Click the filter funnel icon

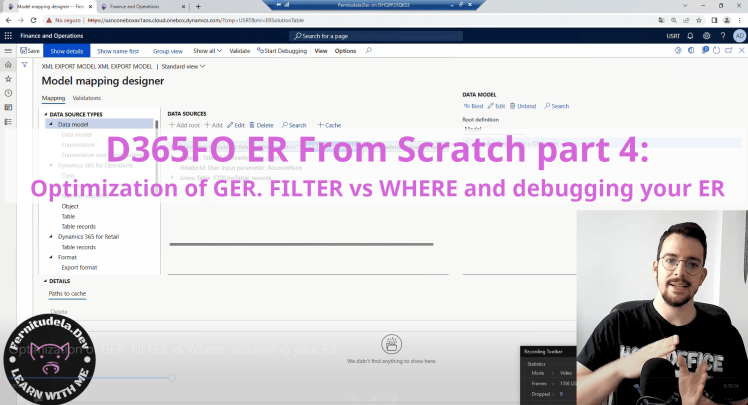click(x=25, y=65)
